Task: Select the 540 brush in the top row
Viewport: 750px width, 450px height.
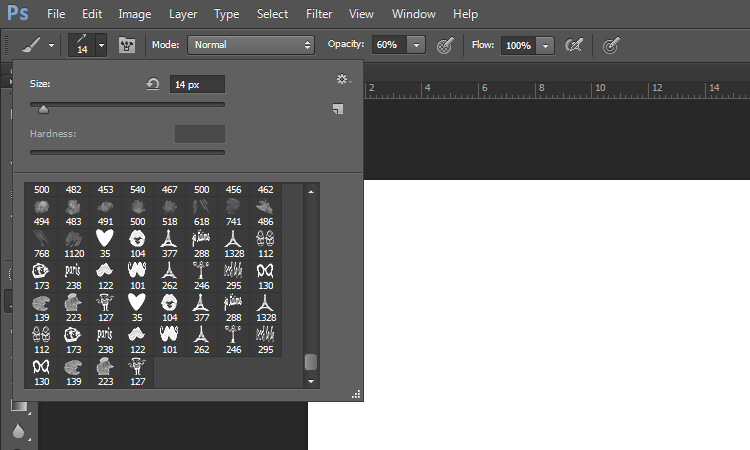Action: coord(138,190)
